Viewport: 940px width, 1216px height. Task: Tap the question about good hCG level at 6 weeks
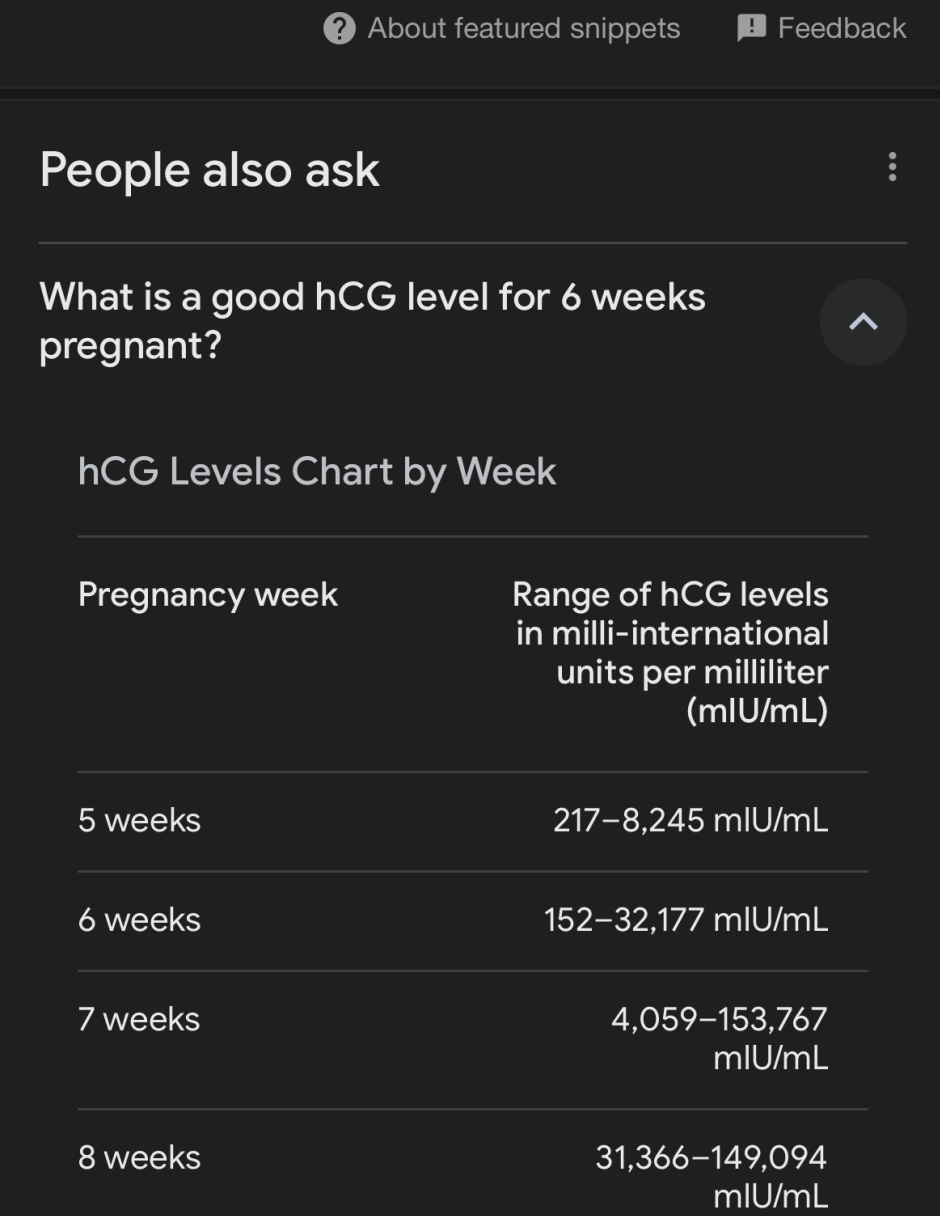click(372, 321)
